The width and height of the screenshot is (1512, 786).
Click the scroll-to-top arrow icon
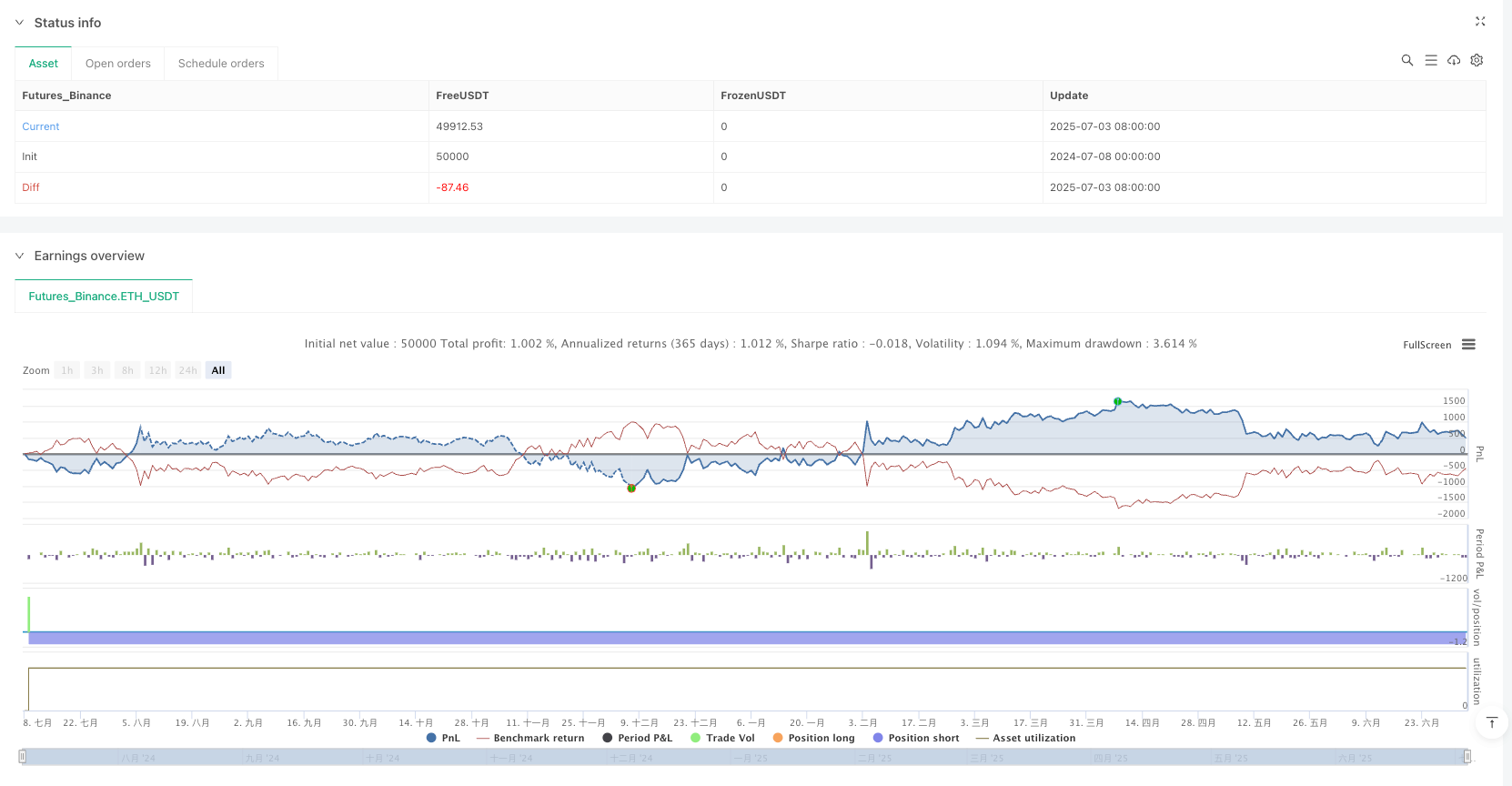pyautogui.click(x=1491, y=722)
